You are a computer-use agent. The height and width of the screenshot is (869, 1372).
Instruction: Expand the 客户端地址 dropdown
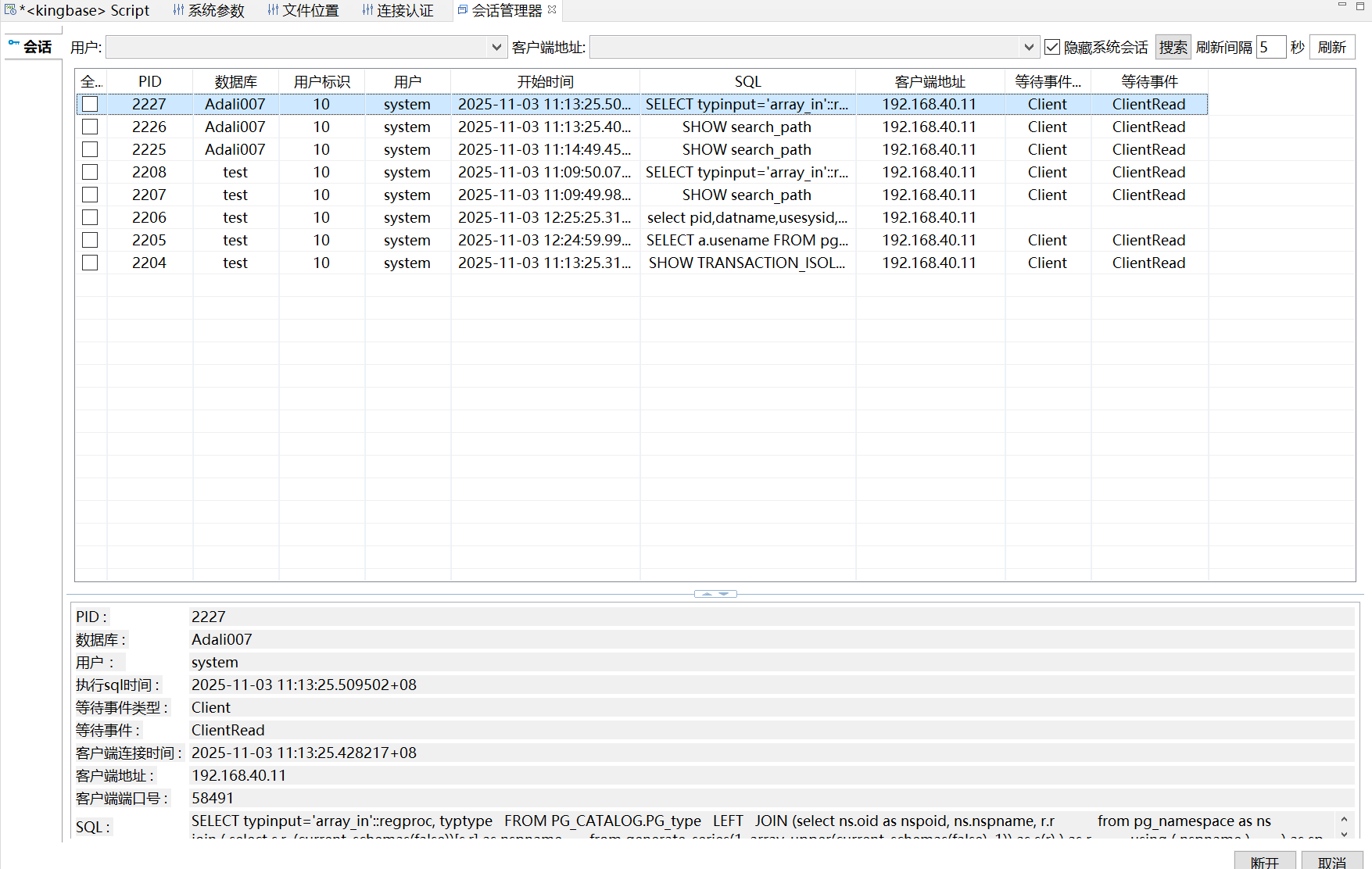point(1028,48)
